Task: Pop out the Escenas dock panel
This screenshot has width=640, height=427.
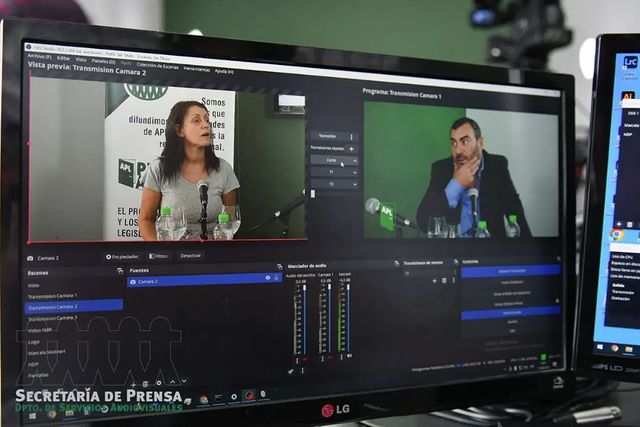Action: click(x=120, y=271)
